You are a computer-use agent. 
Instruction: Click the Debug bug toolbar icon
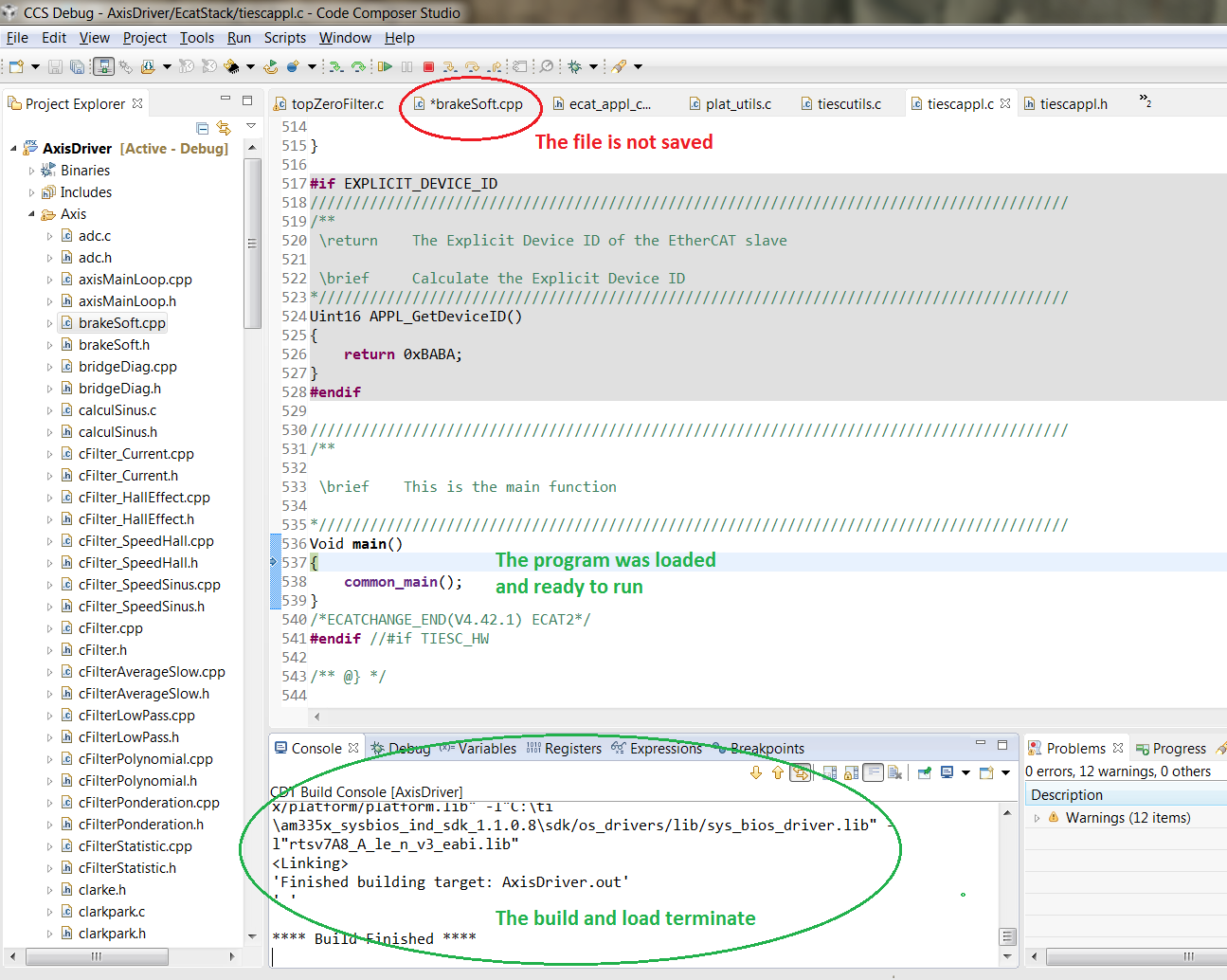574,66
